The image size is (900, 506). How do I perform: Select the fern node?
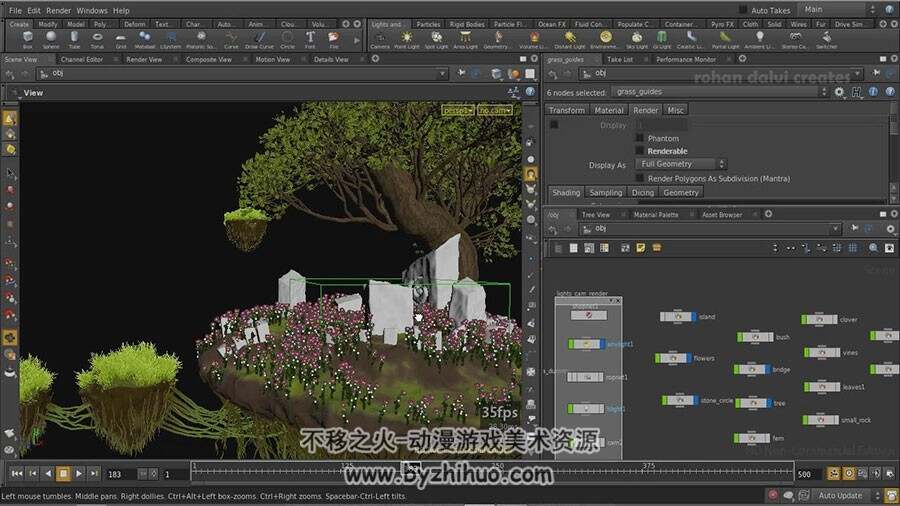752,438
